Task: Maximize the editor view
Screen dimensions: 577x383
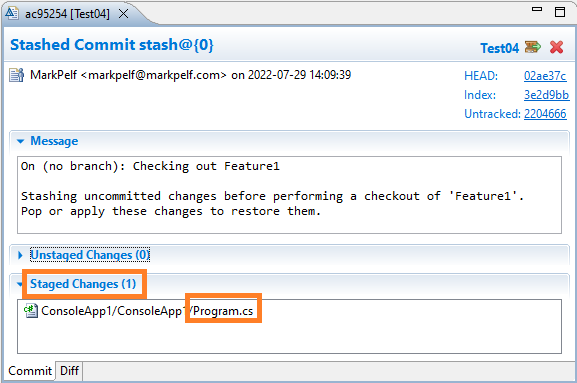Action: tap(560, 12)
